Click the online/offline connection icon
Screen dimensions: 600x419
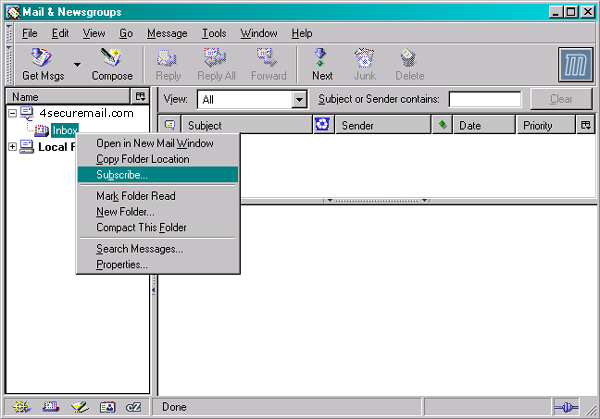click(x=568, y=407)
